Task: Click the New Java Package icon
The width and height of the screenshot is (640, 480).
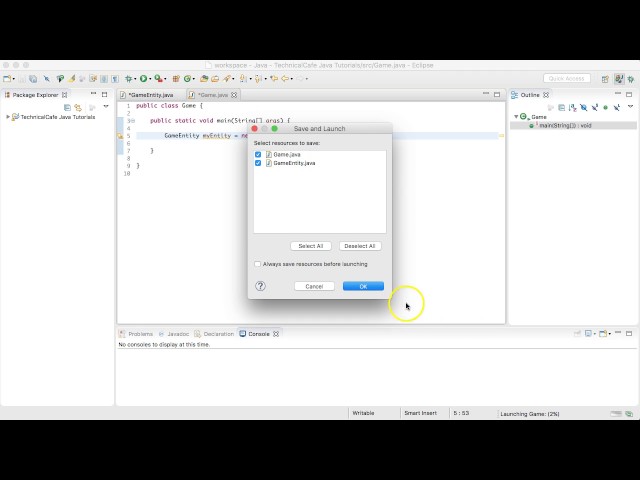Action: [176, 79]
